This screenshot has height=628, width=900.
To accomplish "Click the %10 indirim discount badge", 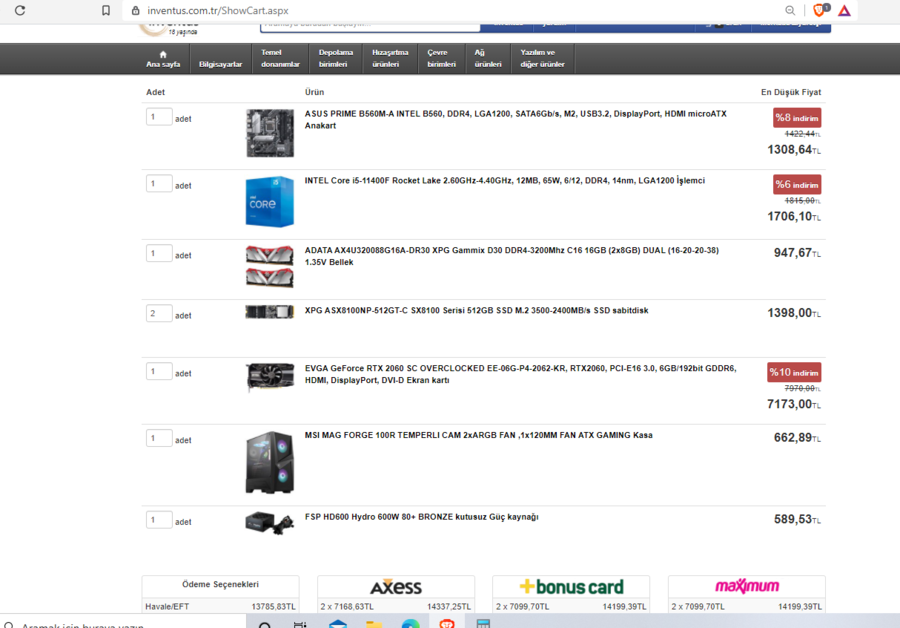I will [794, 372].
